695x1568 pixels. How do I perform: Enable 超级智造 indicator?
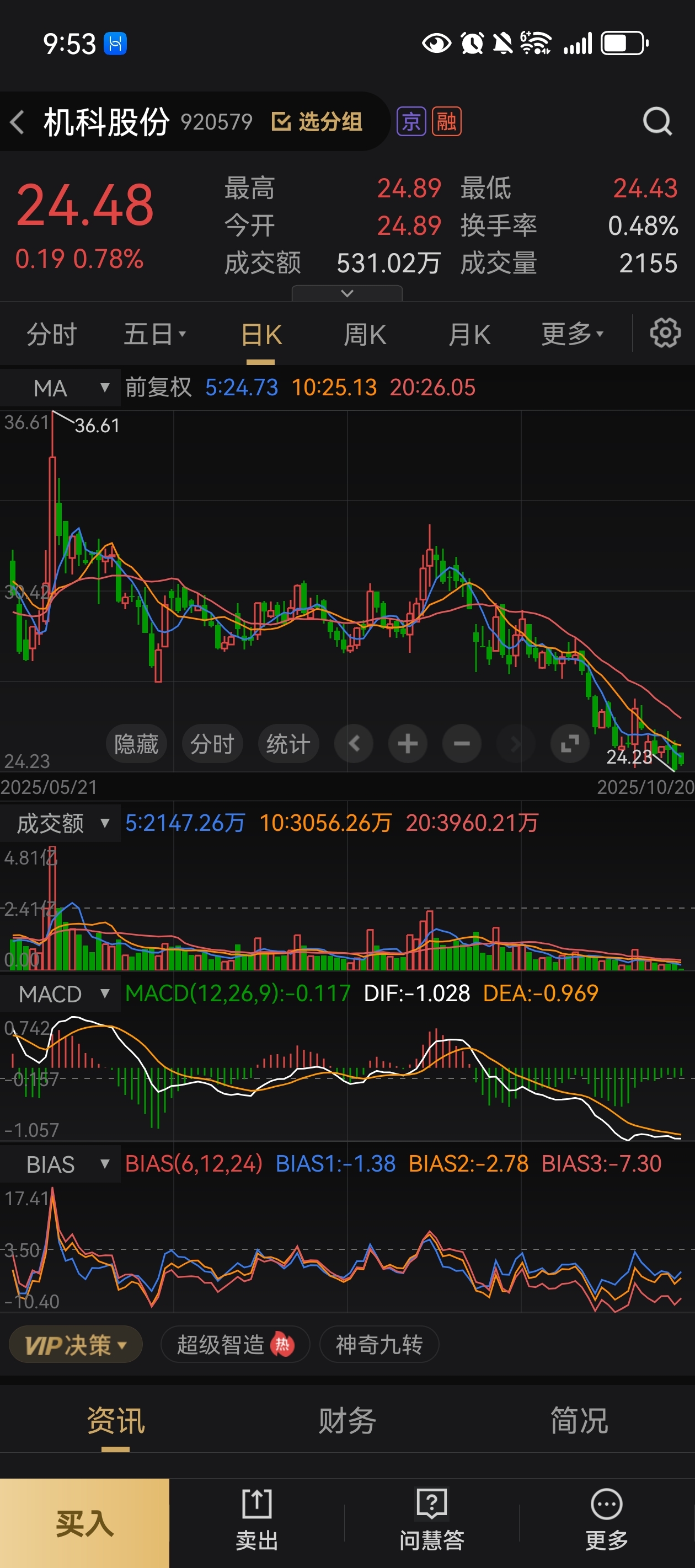tap(235, 1344)
